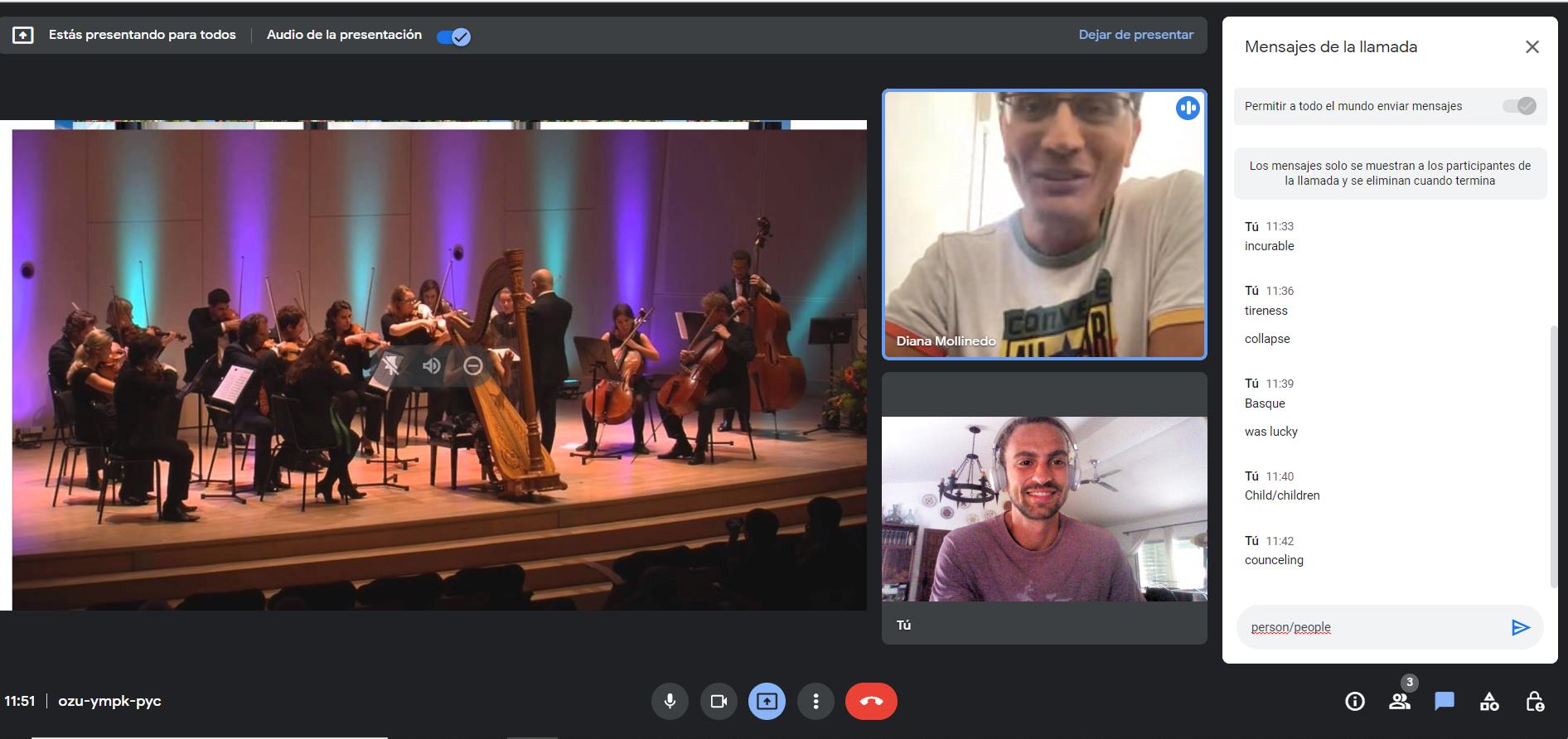This screenshot has width=1568, height=739.
Task: Click the present screen button
Action: click(767, 702)
